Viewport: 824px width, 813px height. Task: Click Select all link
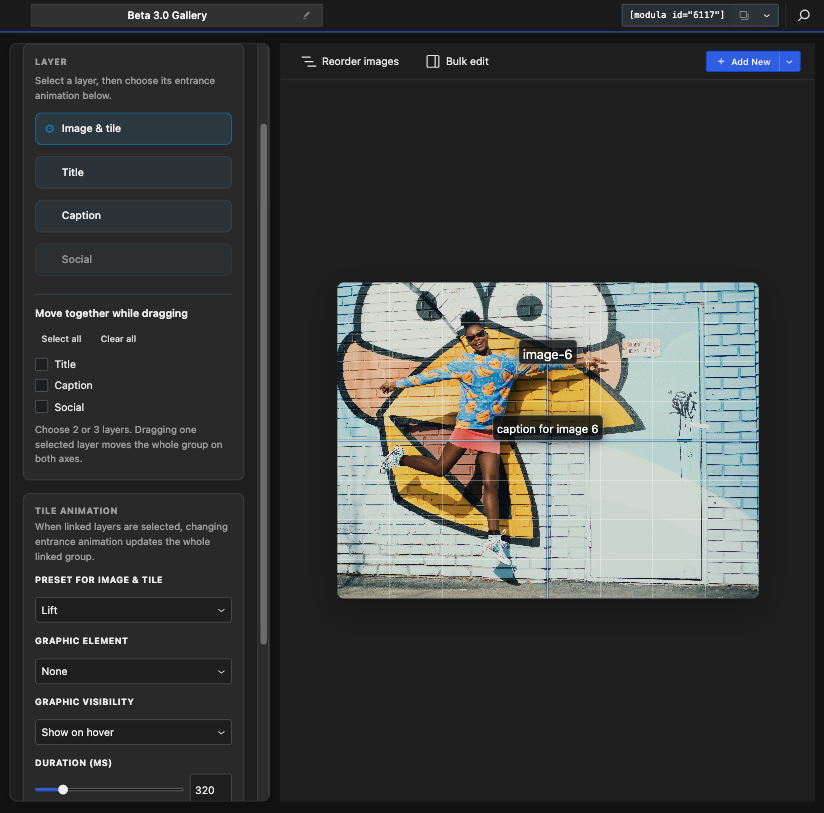[61, 339]
